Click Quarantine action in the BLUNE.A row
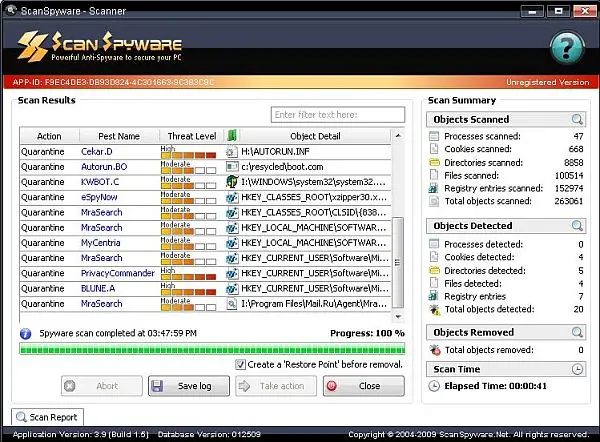Viewport: 600px width, 442px height. [43, 289]
